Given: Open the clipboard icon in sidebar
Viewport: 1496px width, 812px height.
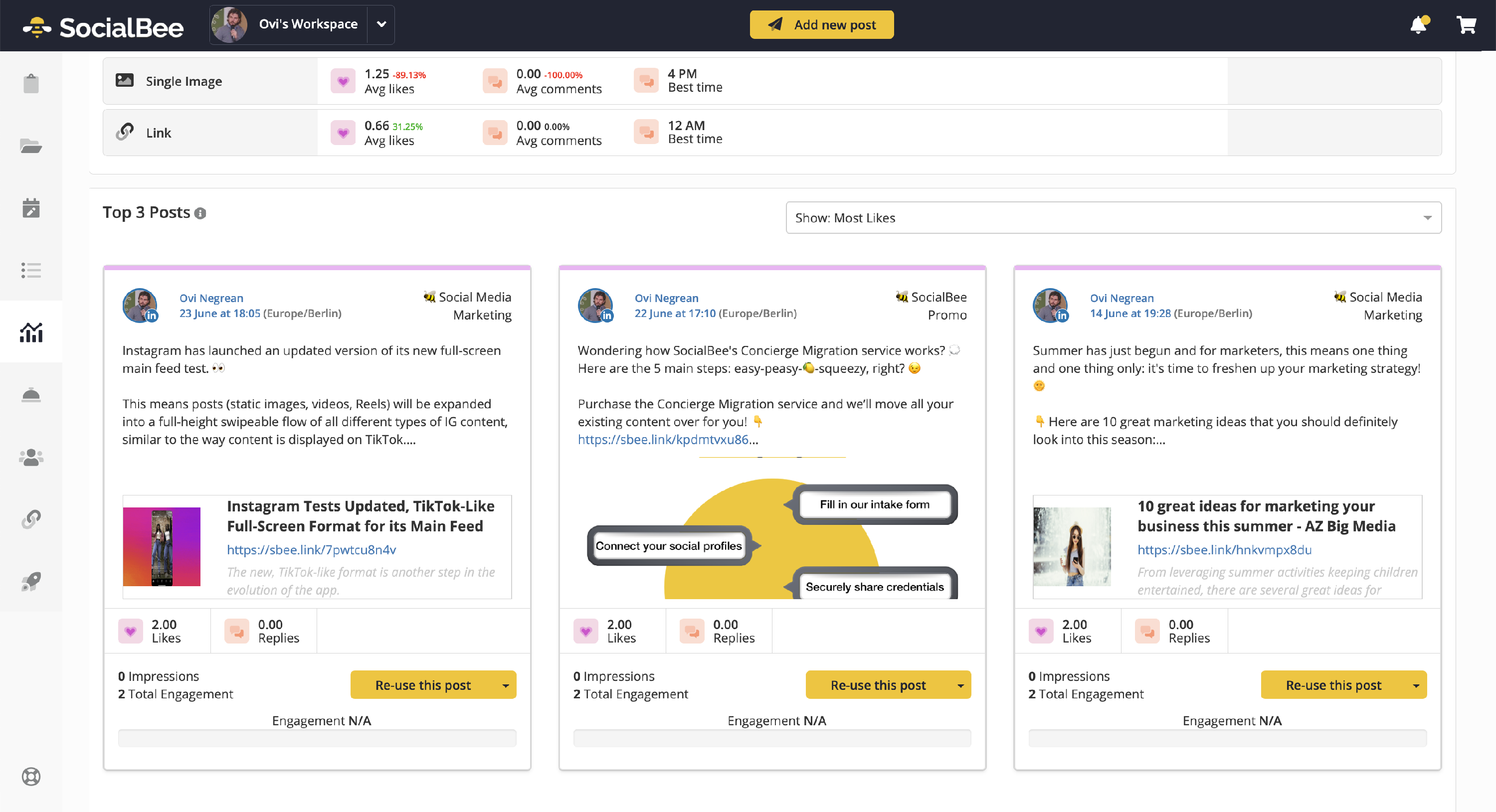Looking at the screenshot, I should pyautogui.click(x=31, y=83).
